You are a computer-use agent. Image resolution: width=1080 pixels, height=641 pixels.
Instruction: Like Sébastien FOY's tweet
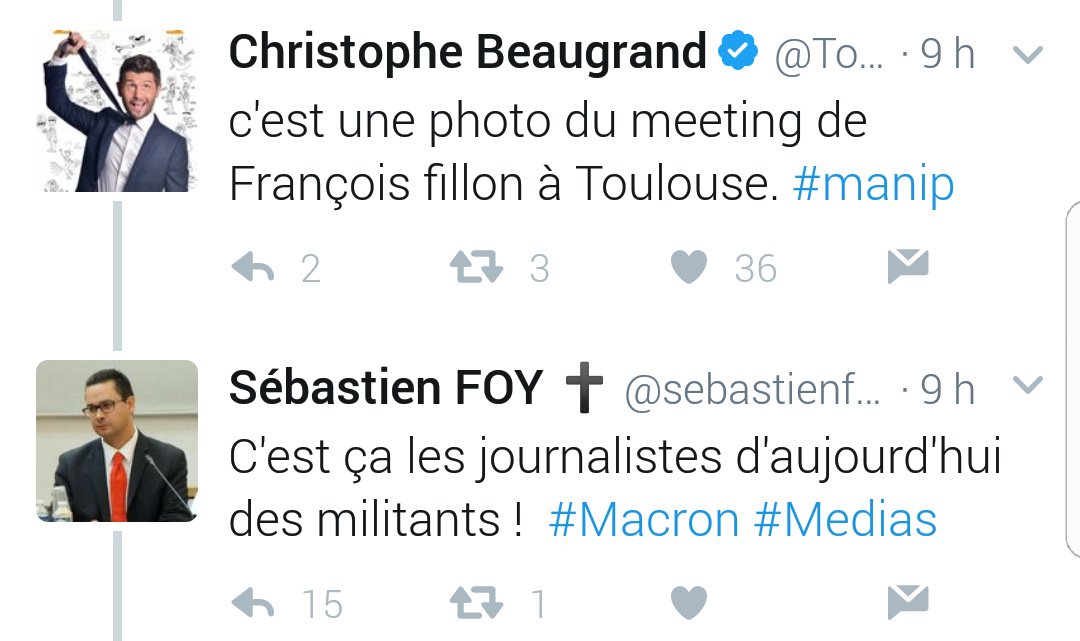688,603
